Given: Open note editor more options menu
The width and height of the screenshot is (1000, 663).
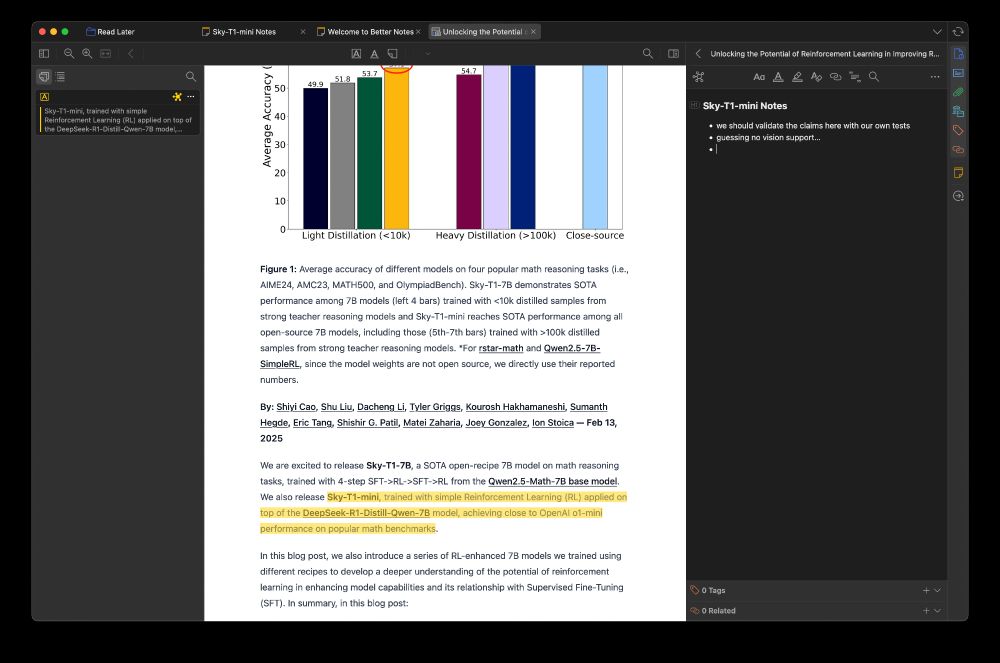Looking at the screenshot, I should tap(935, 76).
